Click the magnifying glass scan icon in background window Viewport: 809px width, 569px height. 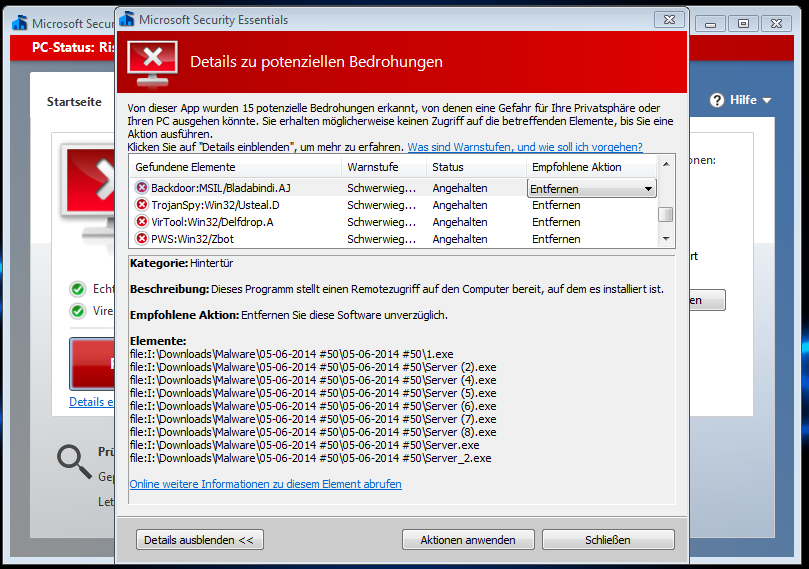coord(73,462)
